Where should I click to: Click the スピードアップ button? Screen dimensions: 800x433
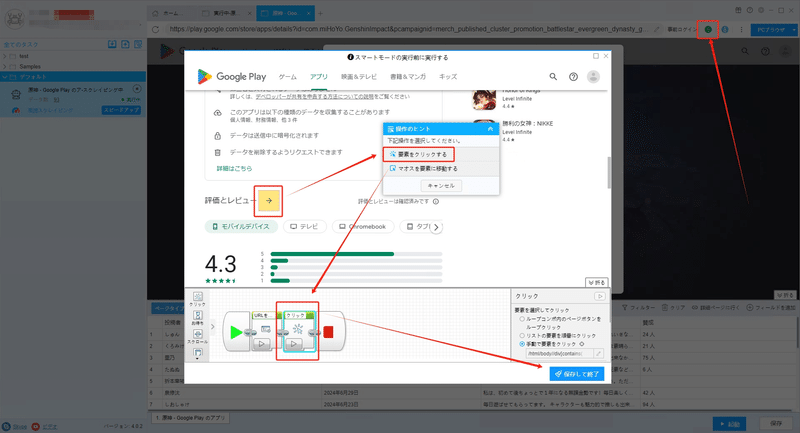pos(121,110)
